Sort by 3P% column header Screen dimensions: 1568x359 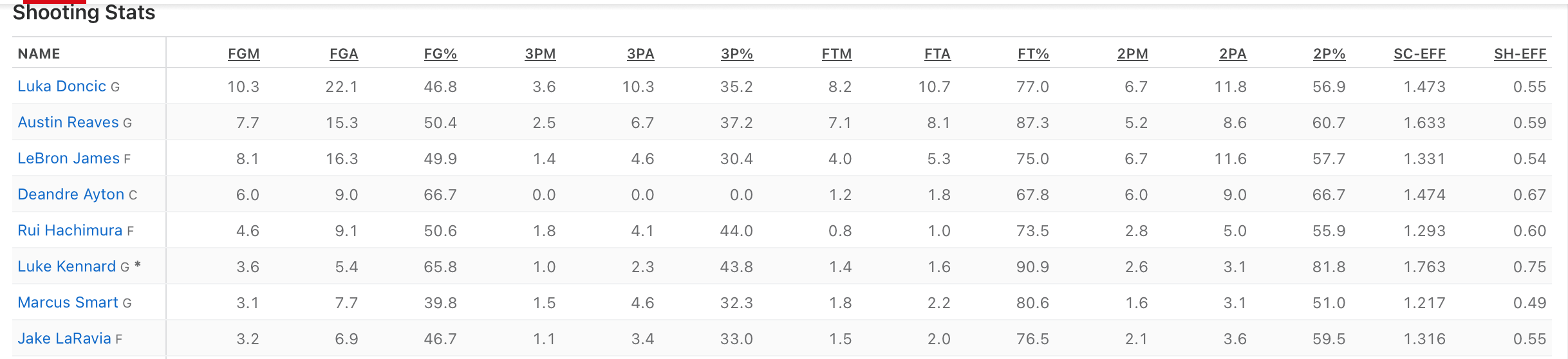737,54
